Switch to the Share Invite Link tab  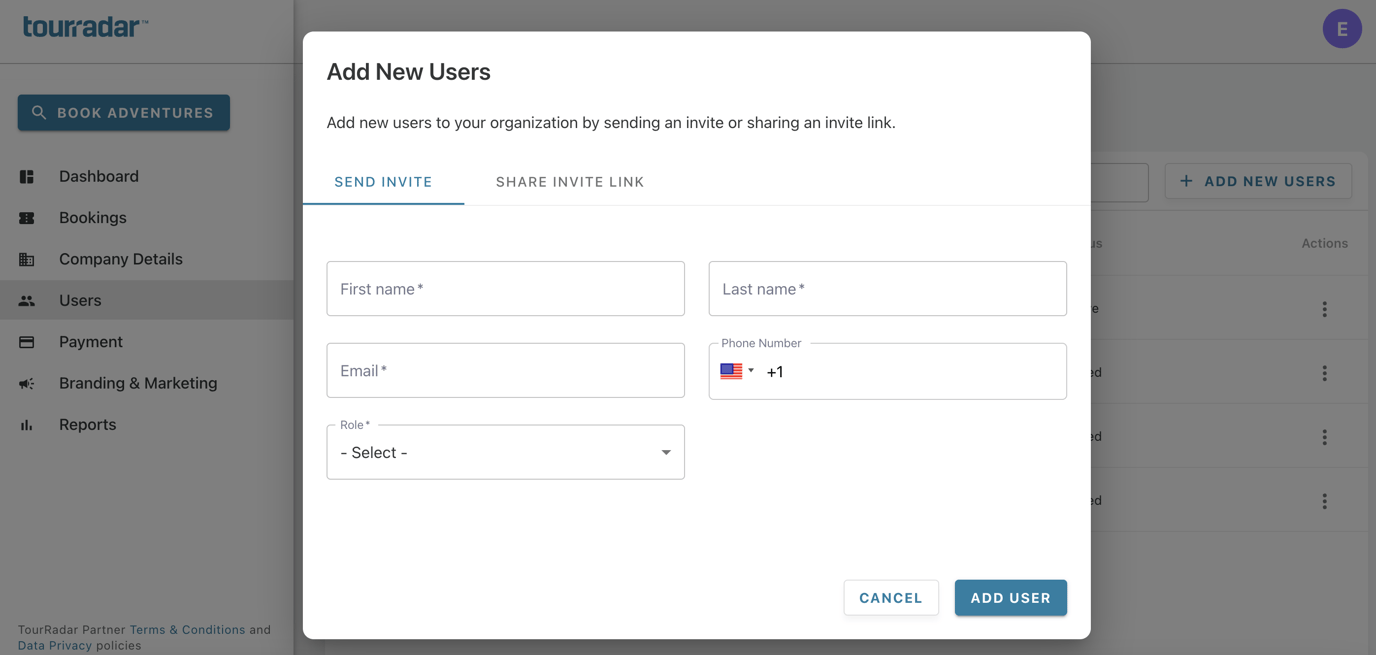569,182
